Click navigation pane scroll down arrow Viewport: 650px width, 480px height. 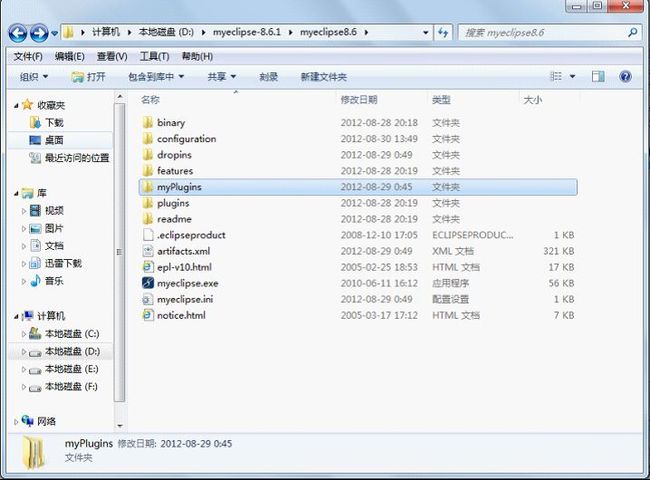[x=120, y=425]
